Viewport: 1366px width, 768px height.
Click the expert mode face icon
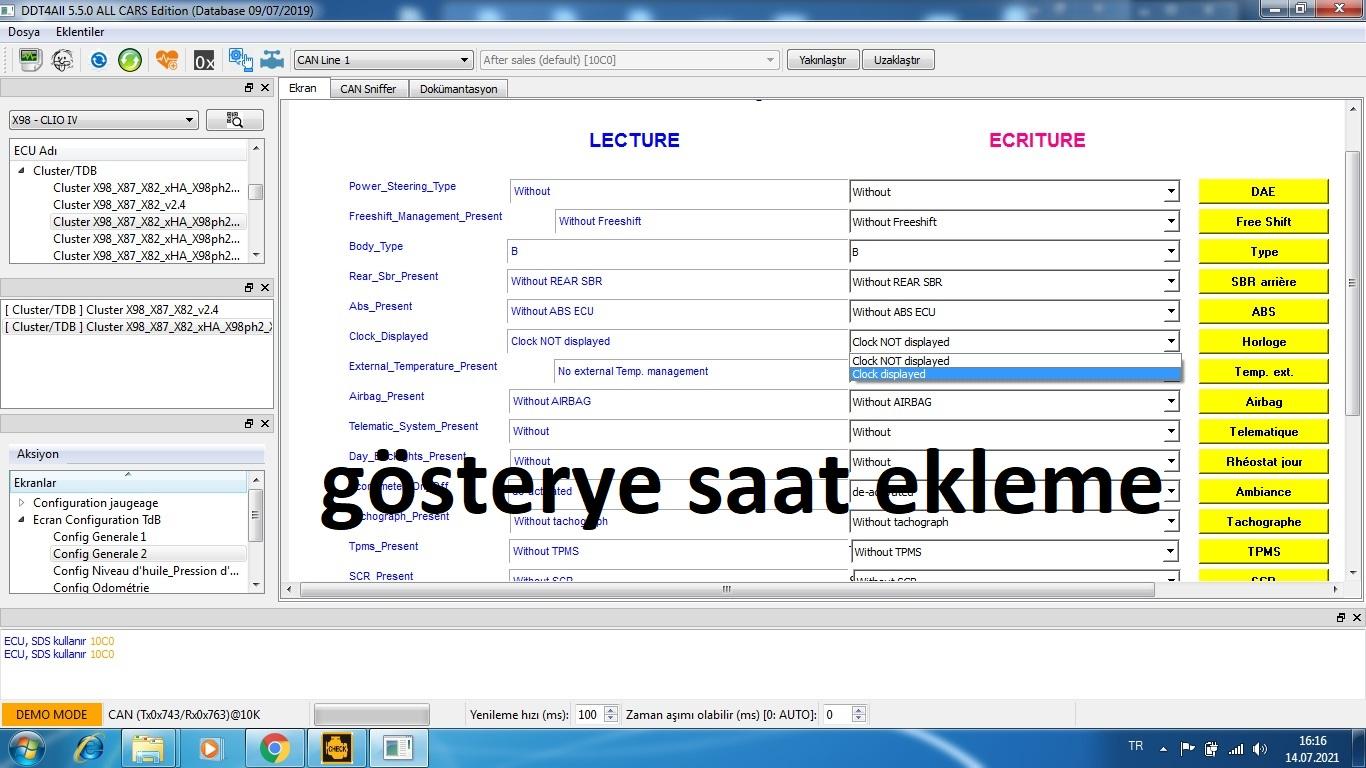pos(62,60)
